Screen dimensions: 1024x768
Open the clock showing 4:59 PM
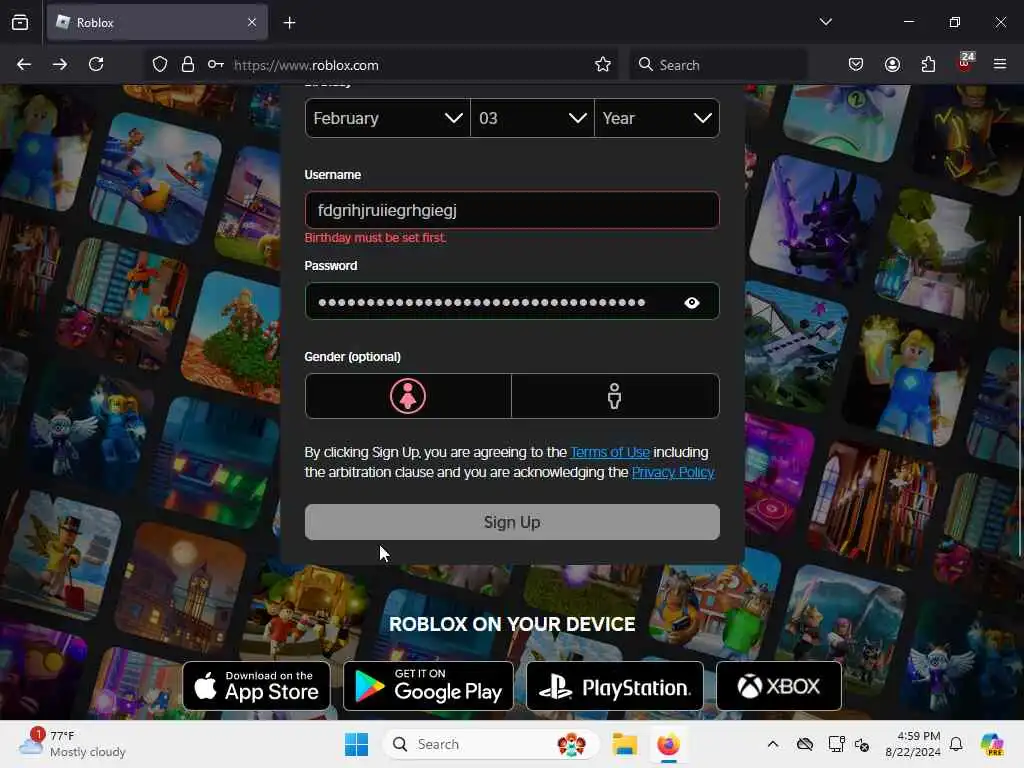912,744
